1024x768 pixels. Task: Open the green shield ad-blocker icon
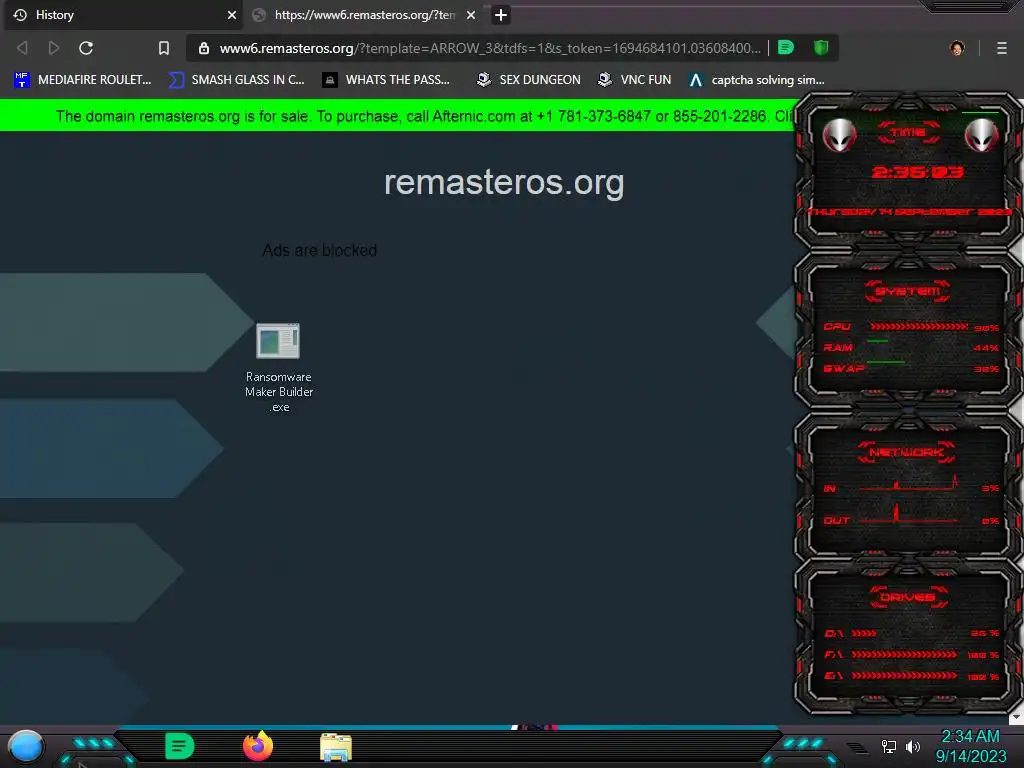pos(821,48)
